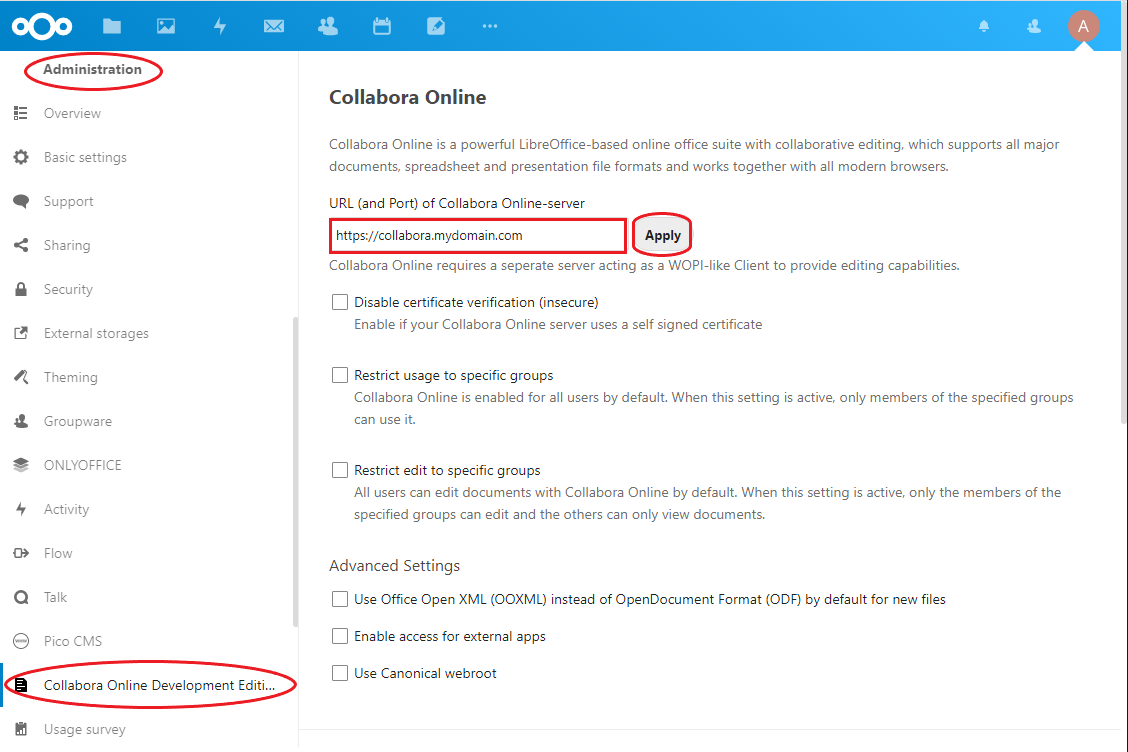Image resolution: width=1128 pixels, height=752 pixels.
Task: Open the Activity lightning icon in top bar
Action: pos(220,27)
